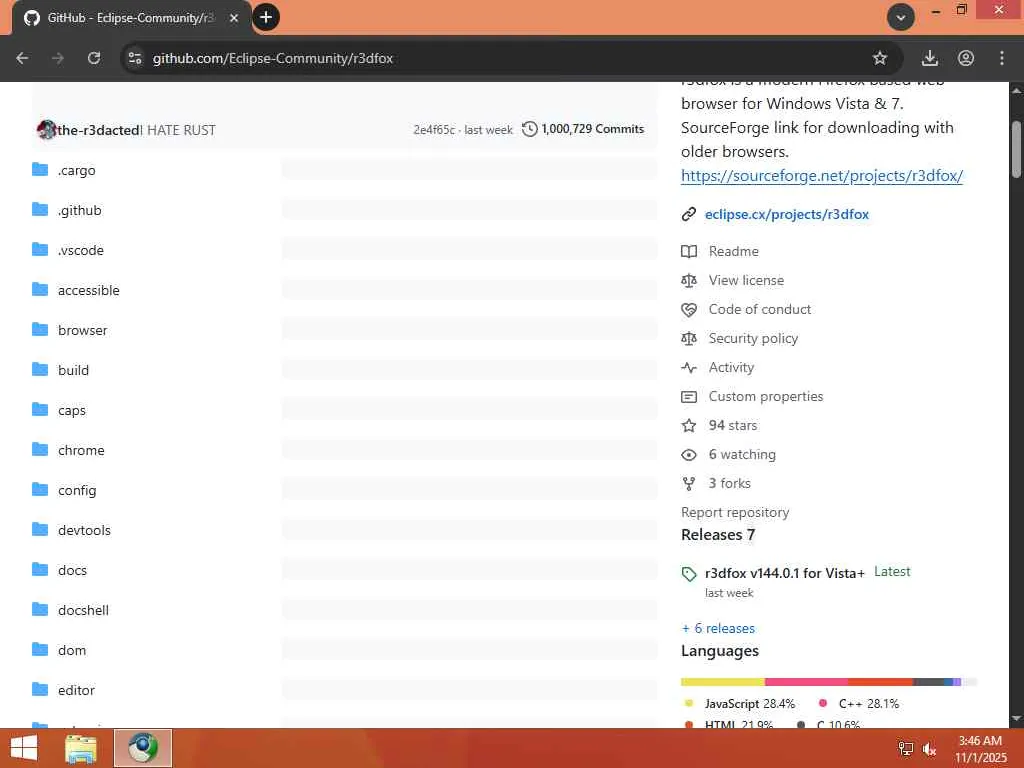Open the docs folder
Viewport: 1024px width, 768px height.
(x=72, y=570)
